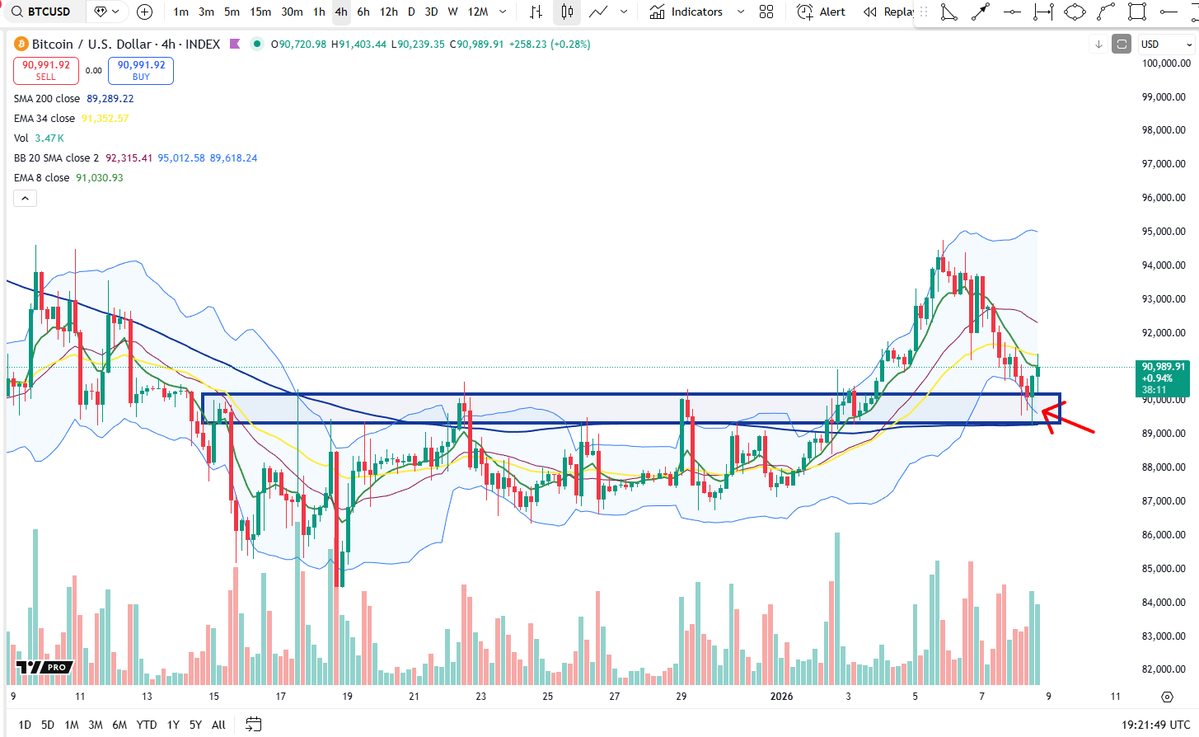Set date range to 5D
The height and width of the screenshot is (737, 1199).
47,724
